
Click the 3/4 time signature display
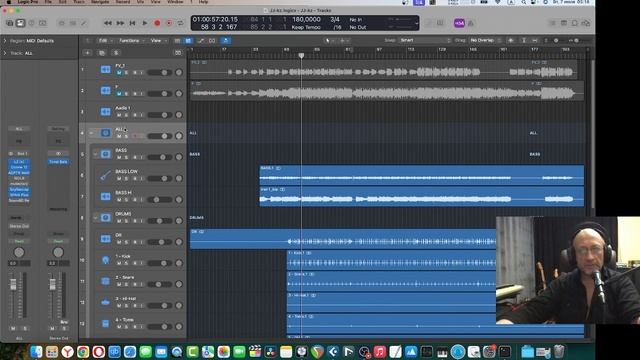click(335, 20)
